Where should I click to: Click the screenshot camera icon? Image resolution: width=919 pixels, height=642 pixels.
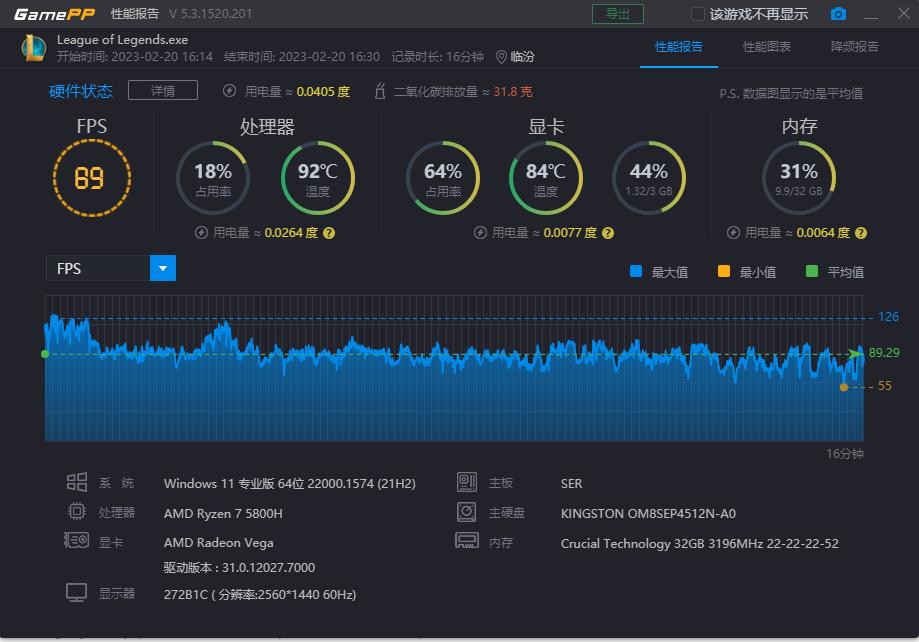coord(838,14)
